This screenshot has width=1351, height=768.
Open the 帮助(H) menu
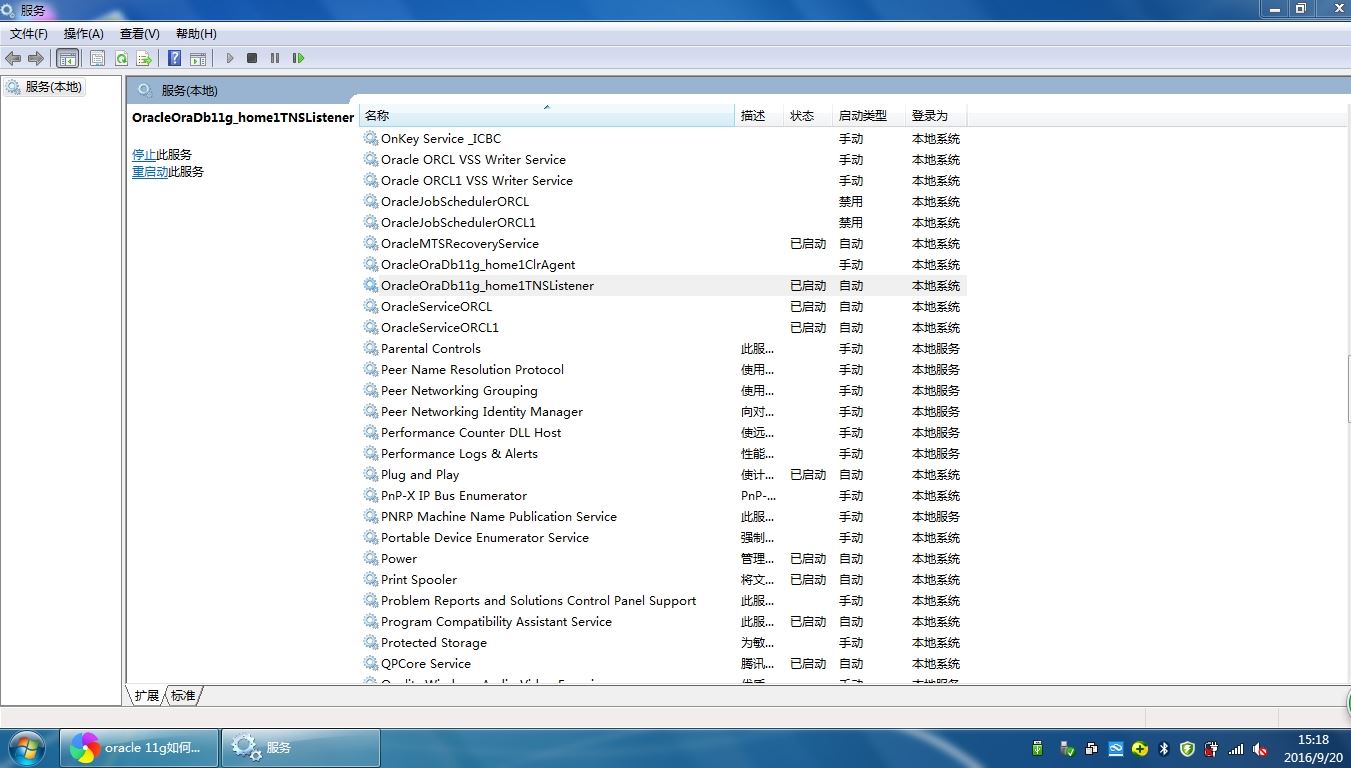196,33
